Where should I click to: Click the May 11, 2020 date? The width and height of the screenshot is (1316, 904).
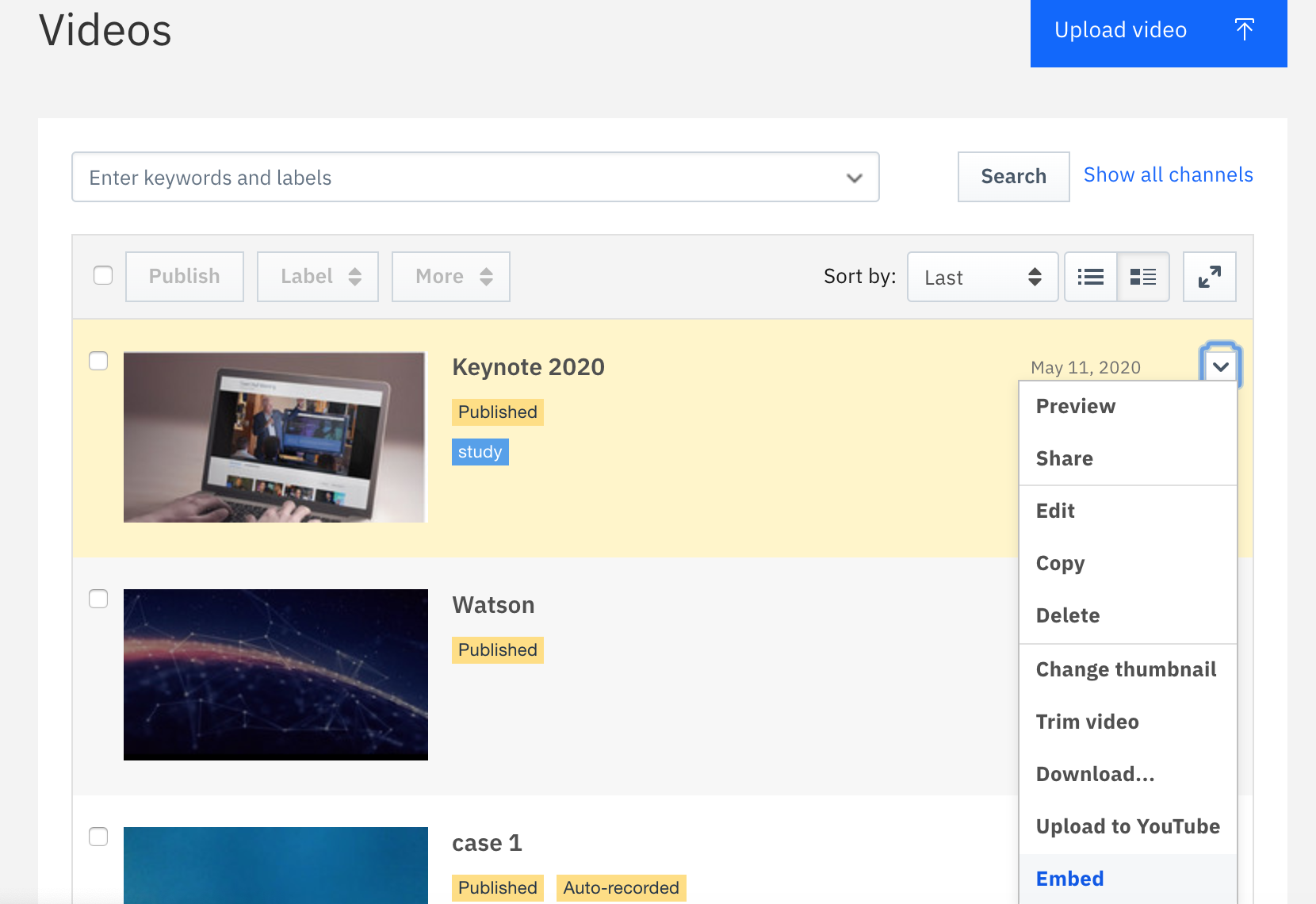(x=1085, y=367)
